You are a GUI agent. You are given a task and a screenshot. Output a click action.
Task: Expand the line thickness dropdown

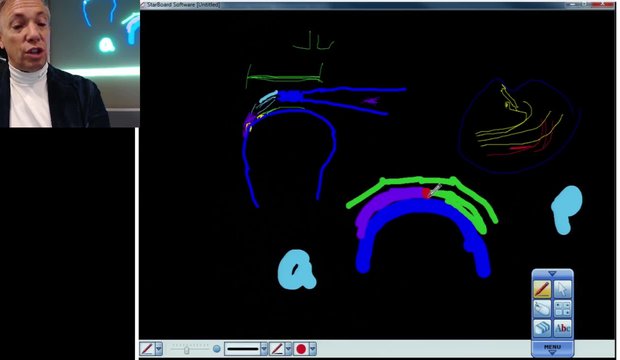coord(264,349)
